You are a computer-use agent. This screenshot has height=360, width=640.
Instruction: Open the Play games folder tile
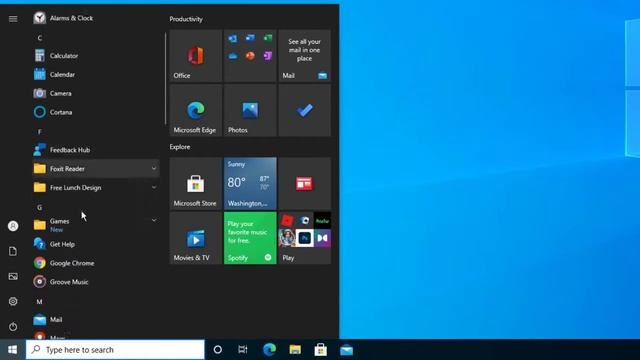(x=304, y=238)
